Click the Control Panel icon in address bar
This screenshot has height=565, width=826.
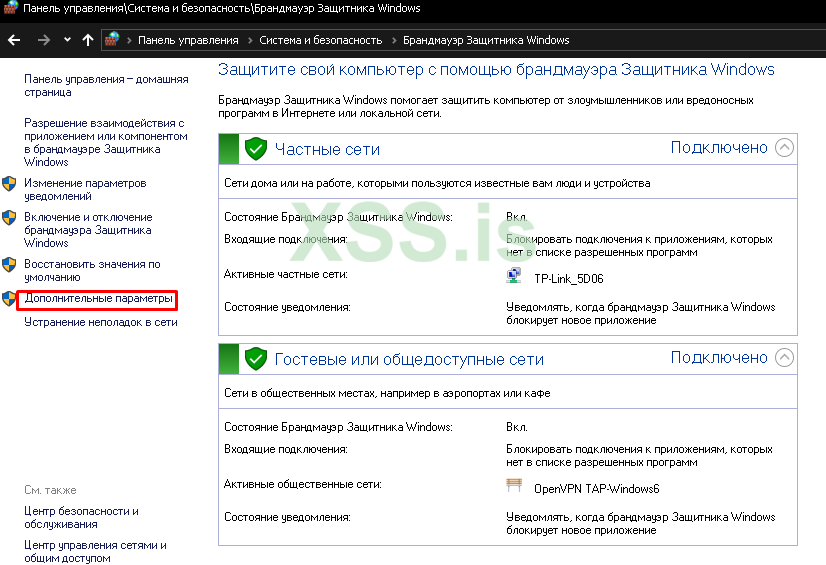(114, 40)
